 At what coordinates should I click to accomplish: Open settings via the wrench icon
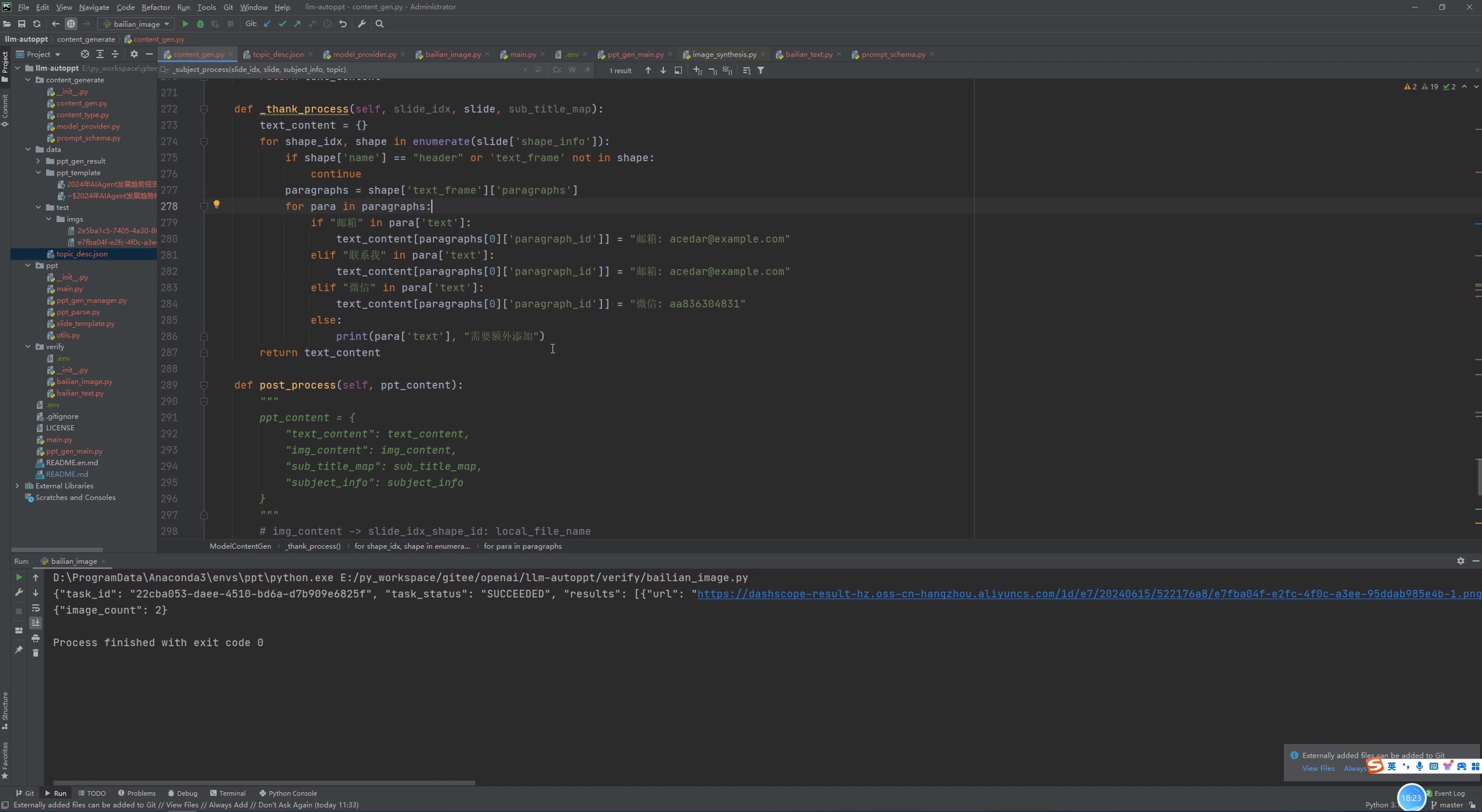(x=362, y=24)
